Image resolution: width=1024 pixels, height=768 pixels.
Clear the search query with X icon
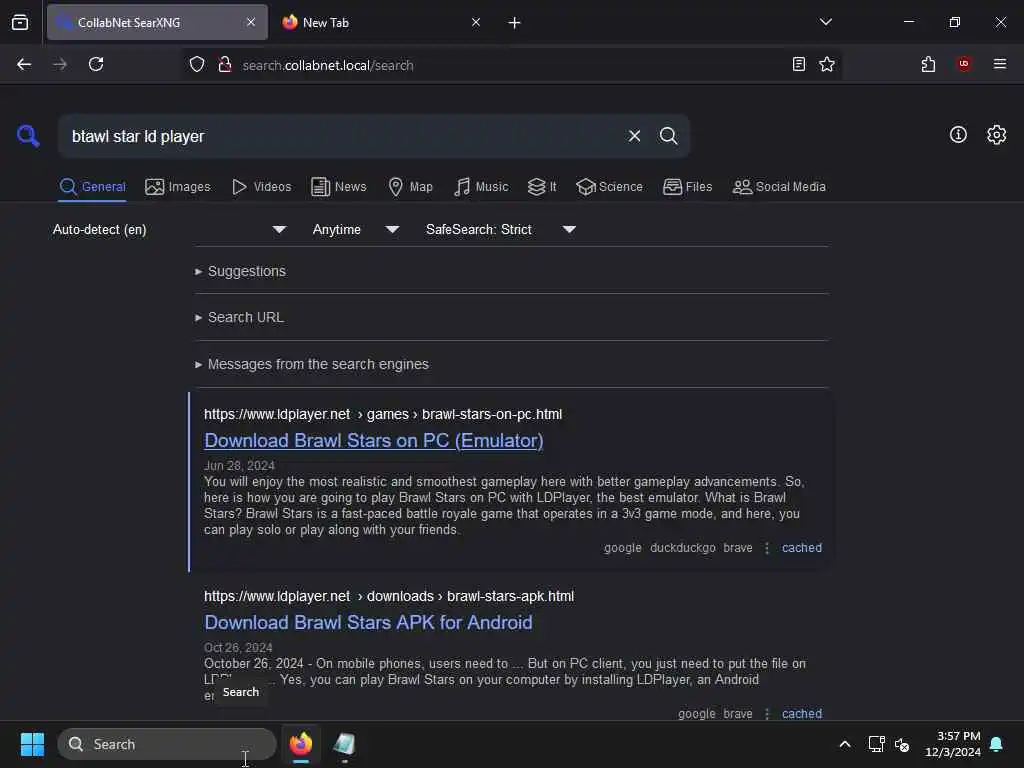coord(634,136)
